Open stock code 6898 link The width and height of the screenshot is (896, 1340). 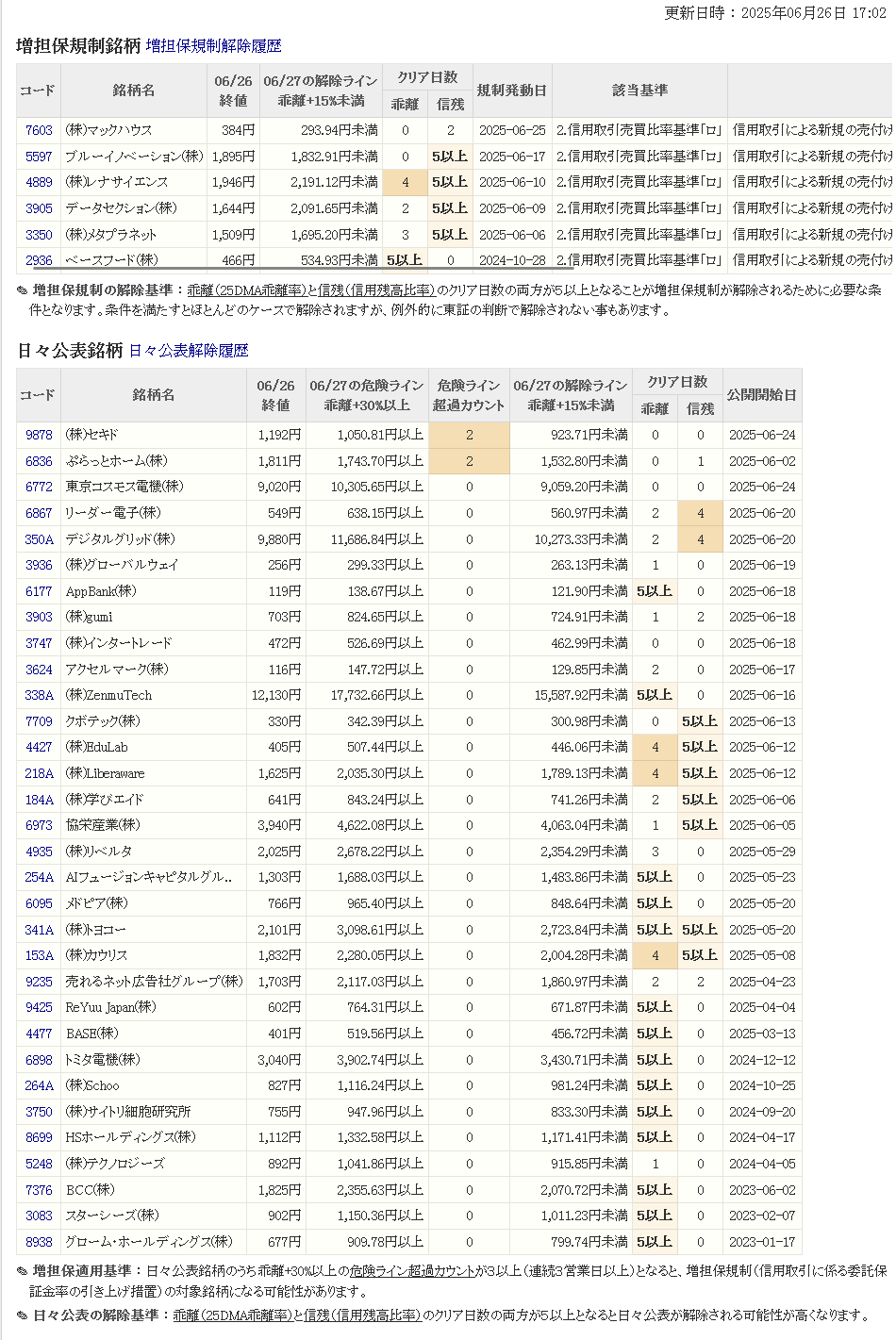coord(39,1060)
